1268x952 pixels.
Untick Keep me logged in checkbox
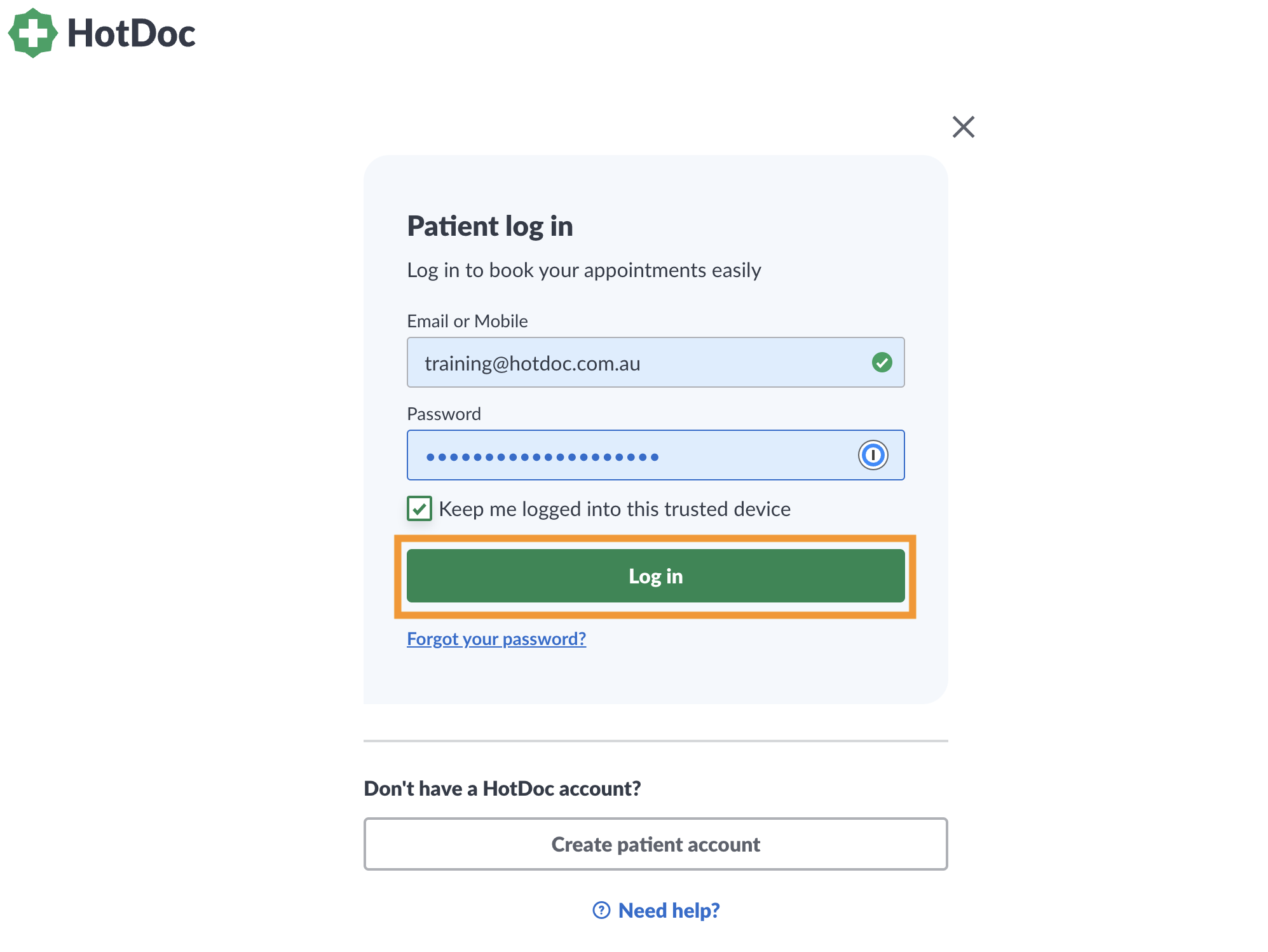pyautogui.click(x=419, y=508)
